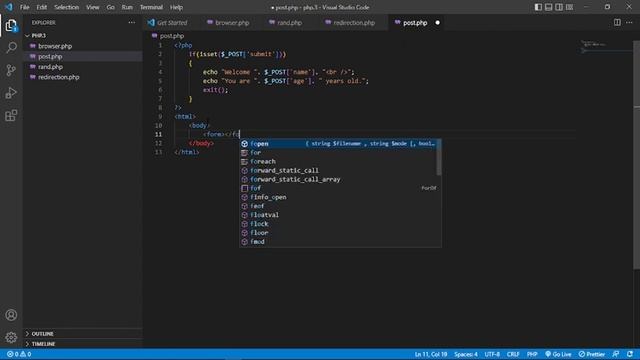This screenshot has width=640, height=360.
Task: Open the Explorer view in activity bar
Action: [11, 26]
